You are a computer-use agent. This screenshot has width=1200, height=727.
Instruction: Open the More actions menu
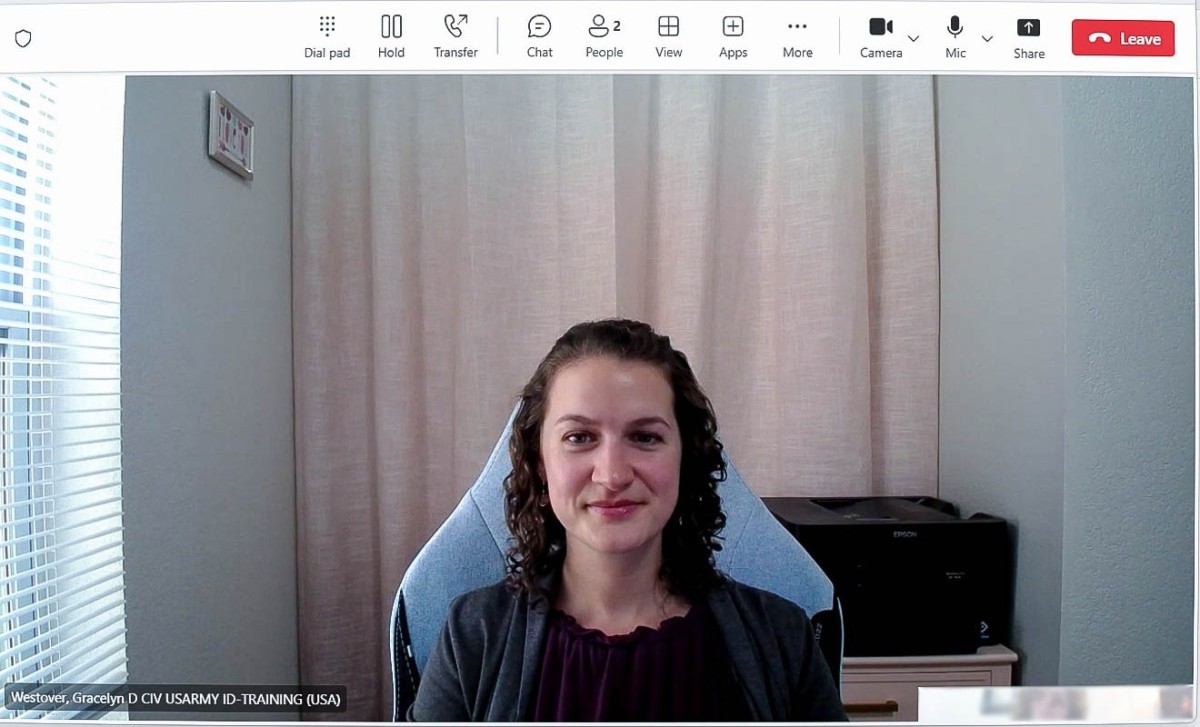(x=797, y=37)
